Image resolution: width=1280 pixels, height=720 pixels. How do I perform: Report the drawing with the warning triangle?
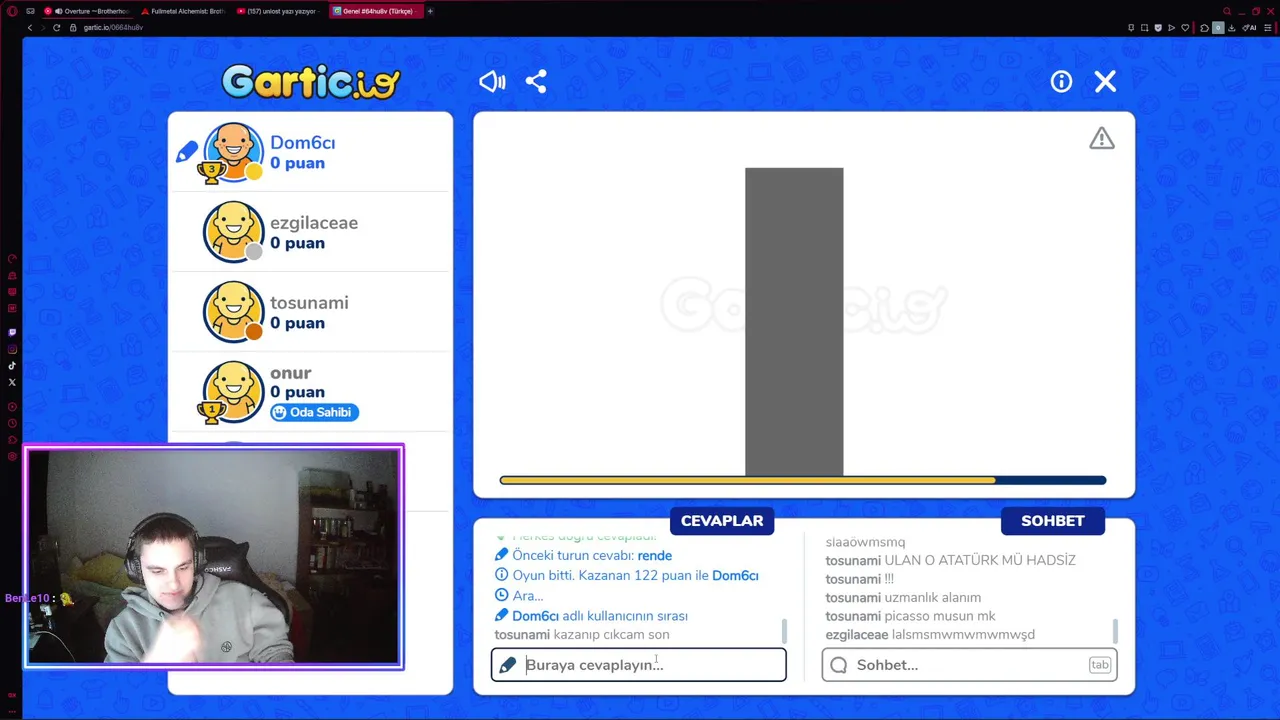tap(1102, 139)
